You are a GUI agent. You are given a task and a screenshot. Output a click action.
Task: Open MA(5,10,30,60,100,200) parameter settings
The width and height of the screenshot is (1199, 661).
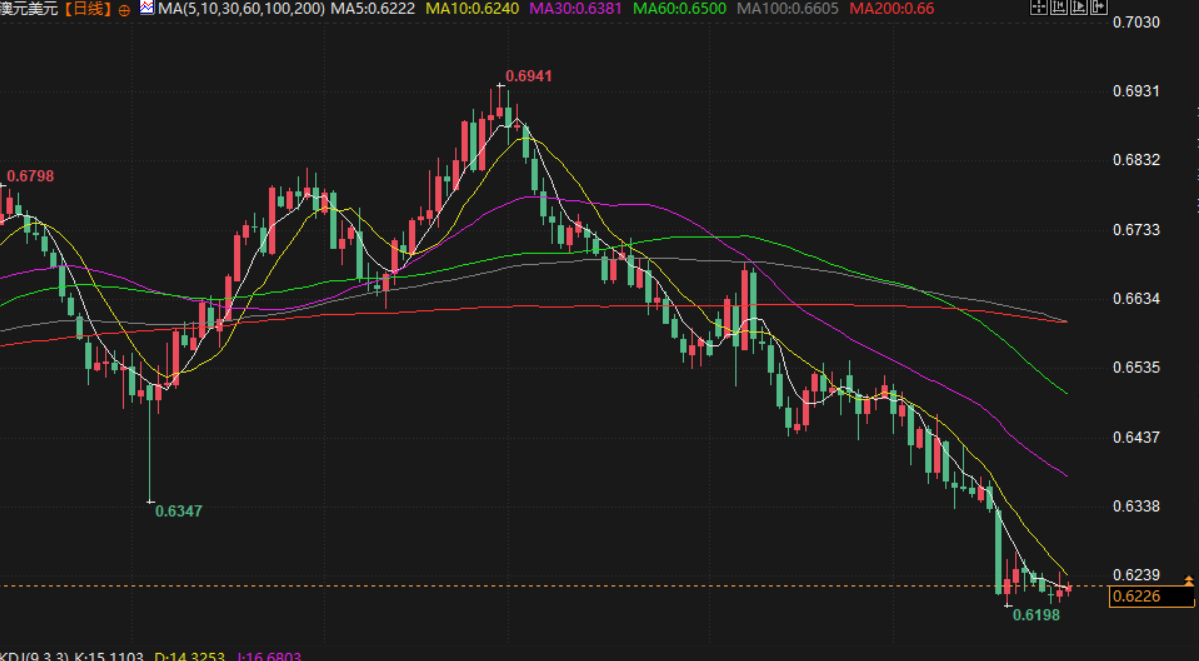coord(242,8)
